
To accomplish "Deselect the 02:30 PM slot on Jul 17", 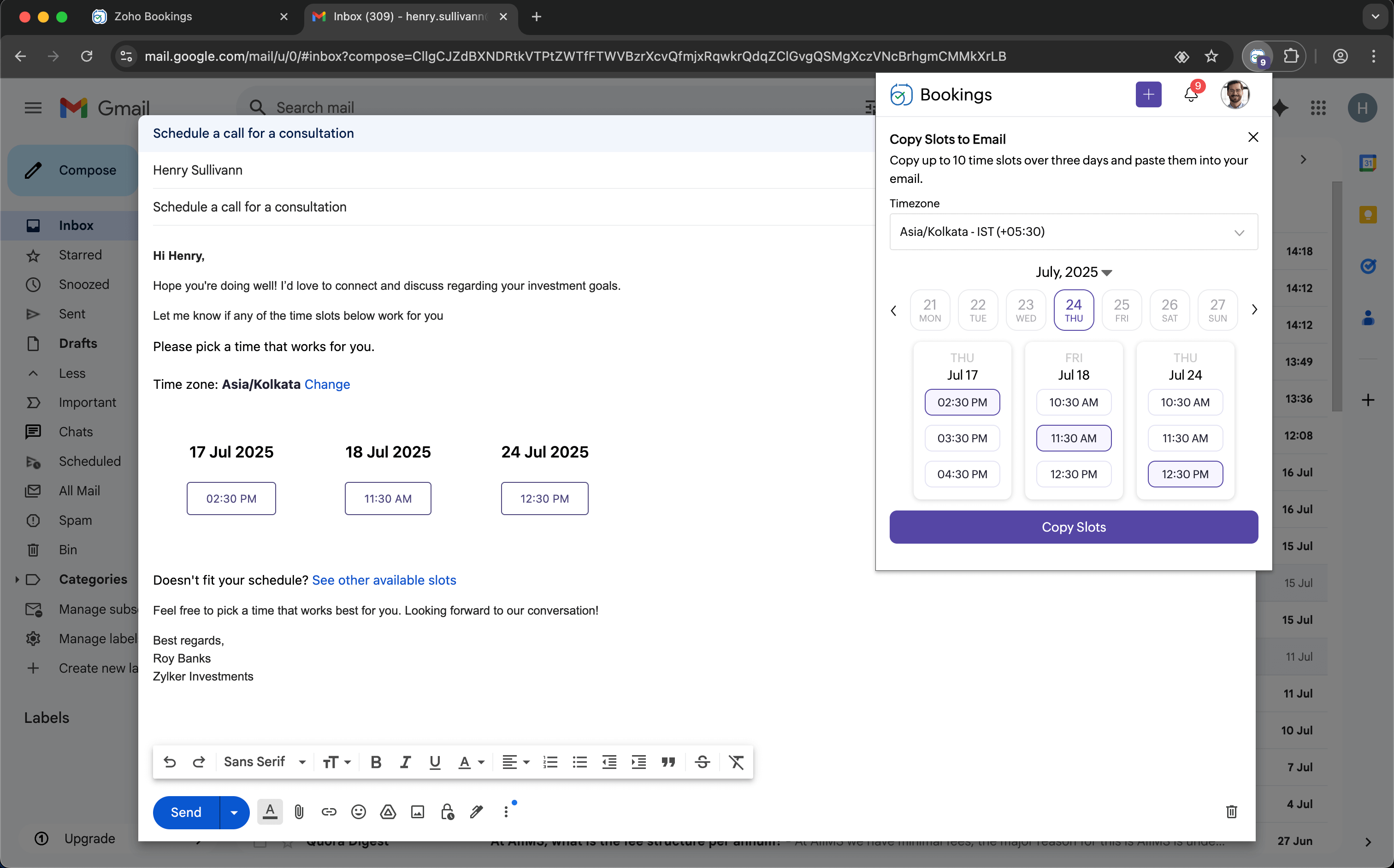I will [962, 402].
